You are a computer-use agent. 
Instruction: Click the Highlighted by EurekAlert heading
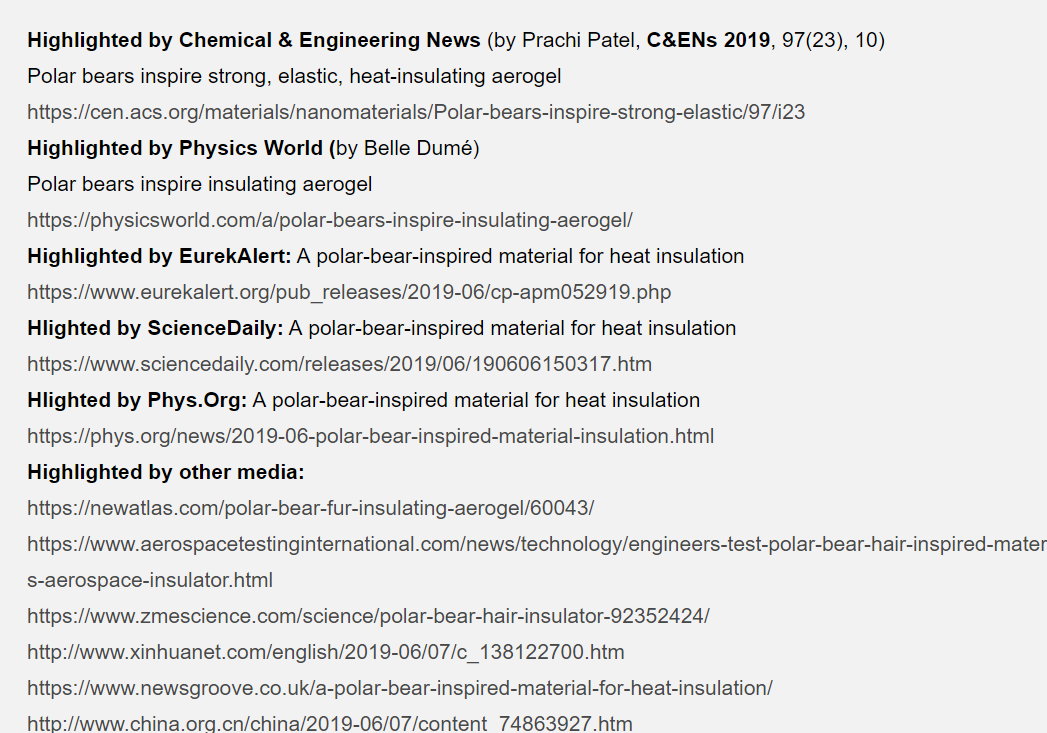click(160, 256)
